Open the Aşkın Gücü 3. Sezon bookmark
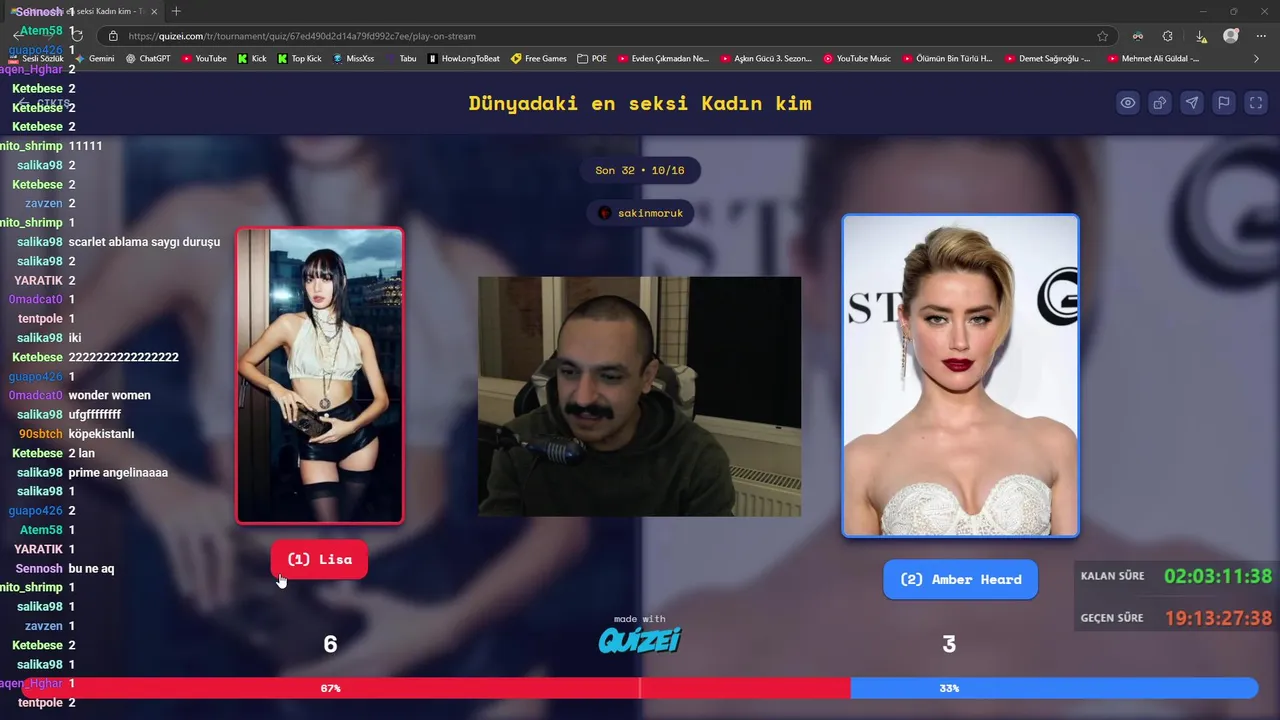 coord(767,59)
